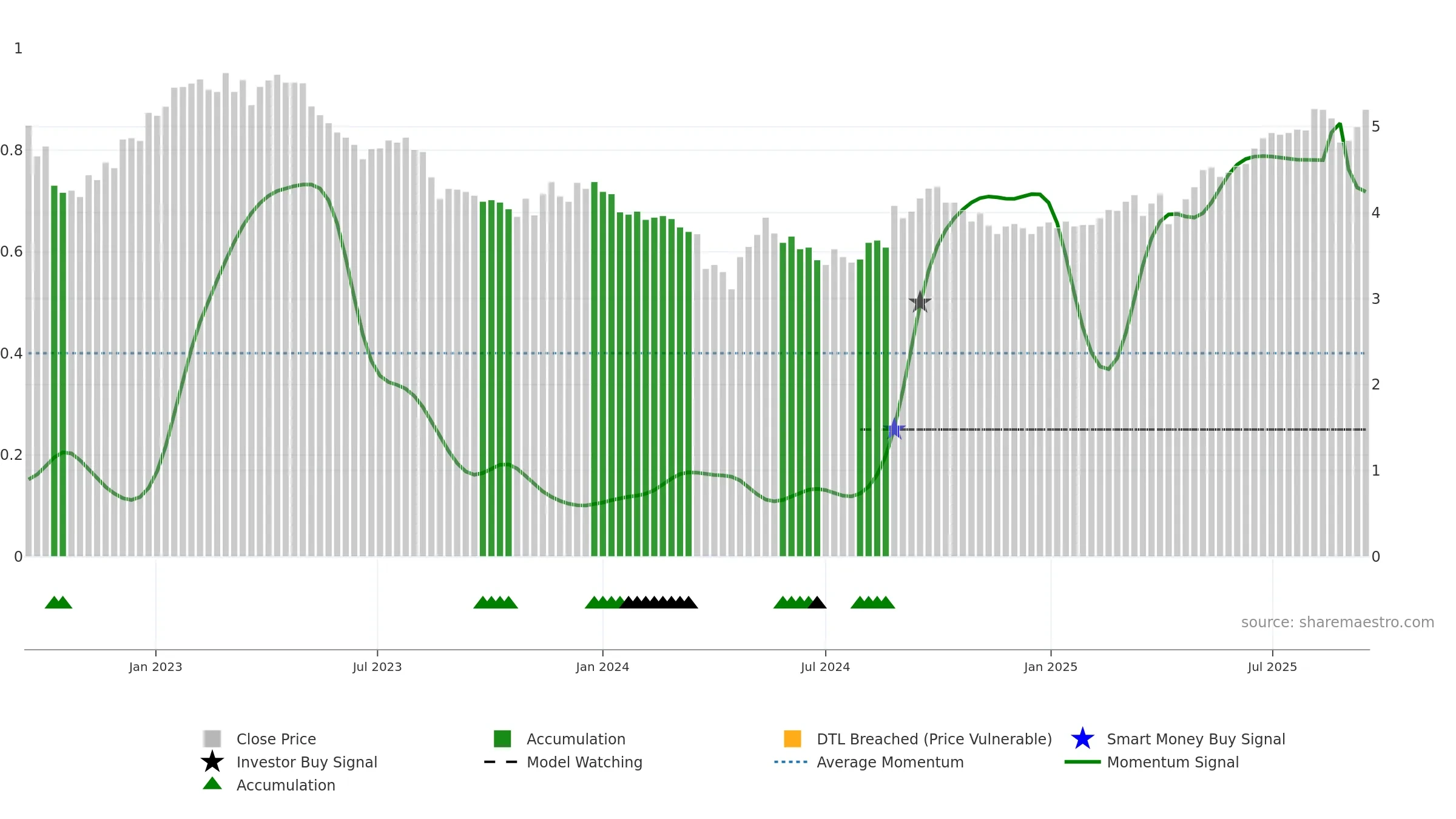Screen dimensions: 1456x819
Task: Click green triangles near Oct 2023
Action: [x=496, y=602]
